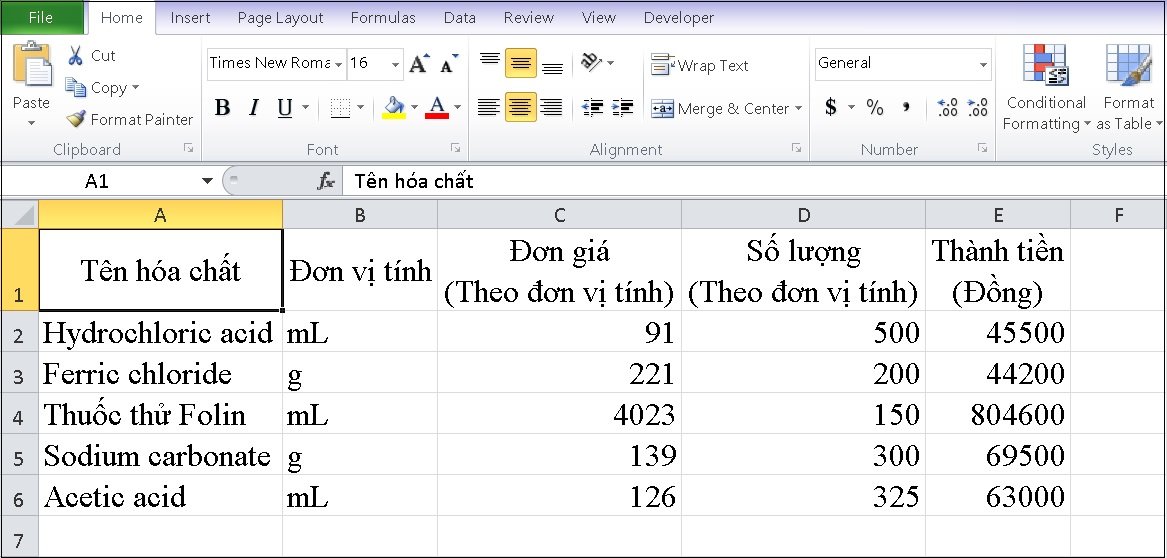Image resolution: width=1167 pixels, height=558 pixels.
Task: Align text right
Action: click(x=551, y=108)
